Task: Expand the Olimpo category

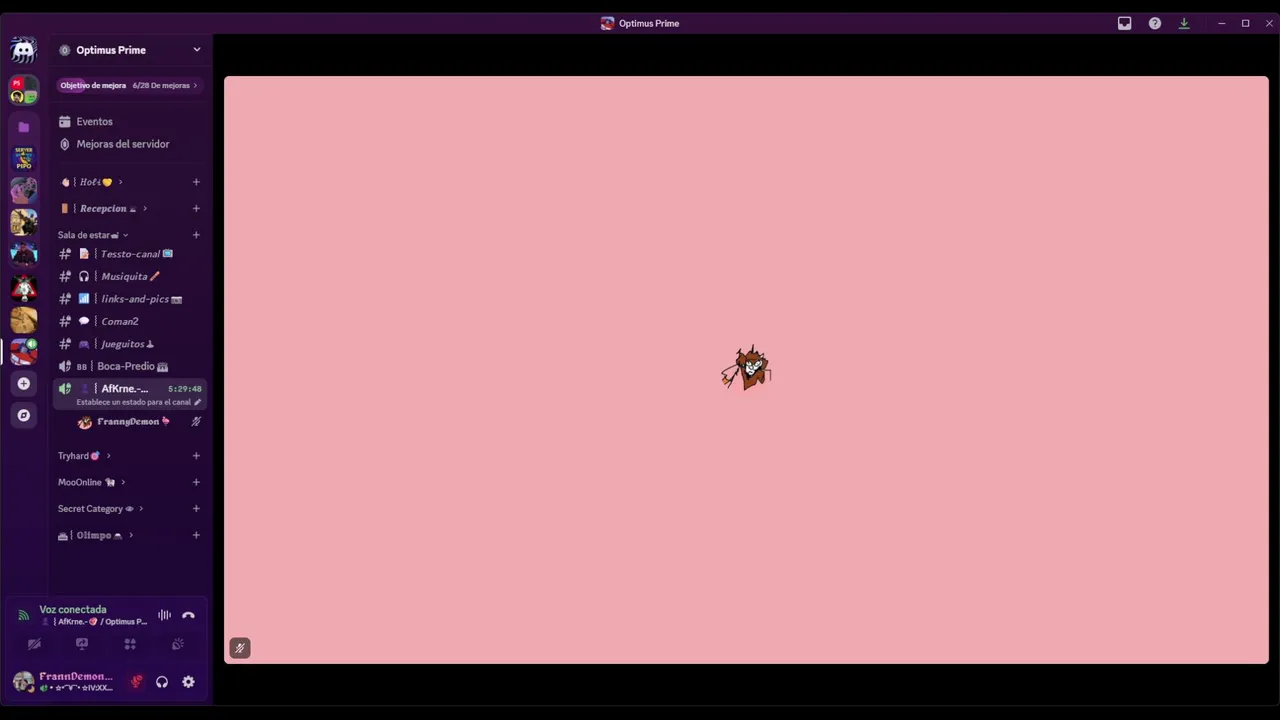Action: pos(96,535)
